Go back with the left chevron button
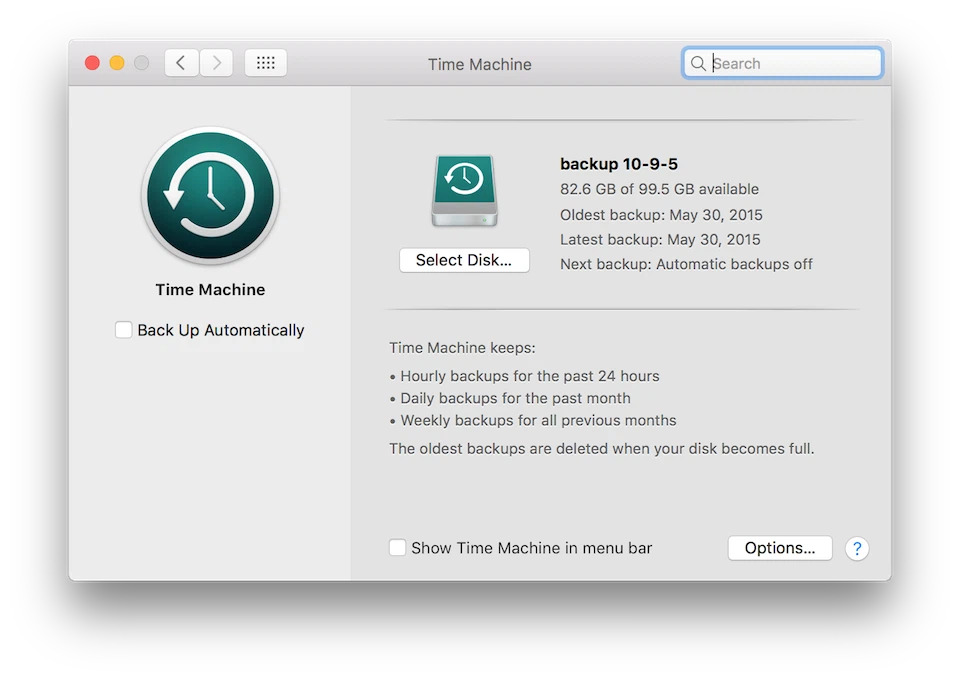This screenshot has width=960, height=679. (x=181, y=62)
